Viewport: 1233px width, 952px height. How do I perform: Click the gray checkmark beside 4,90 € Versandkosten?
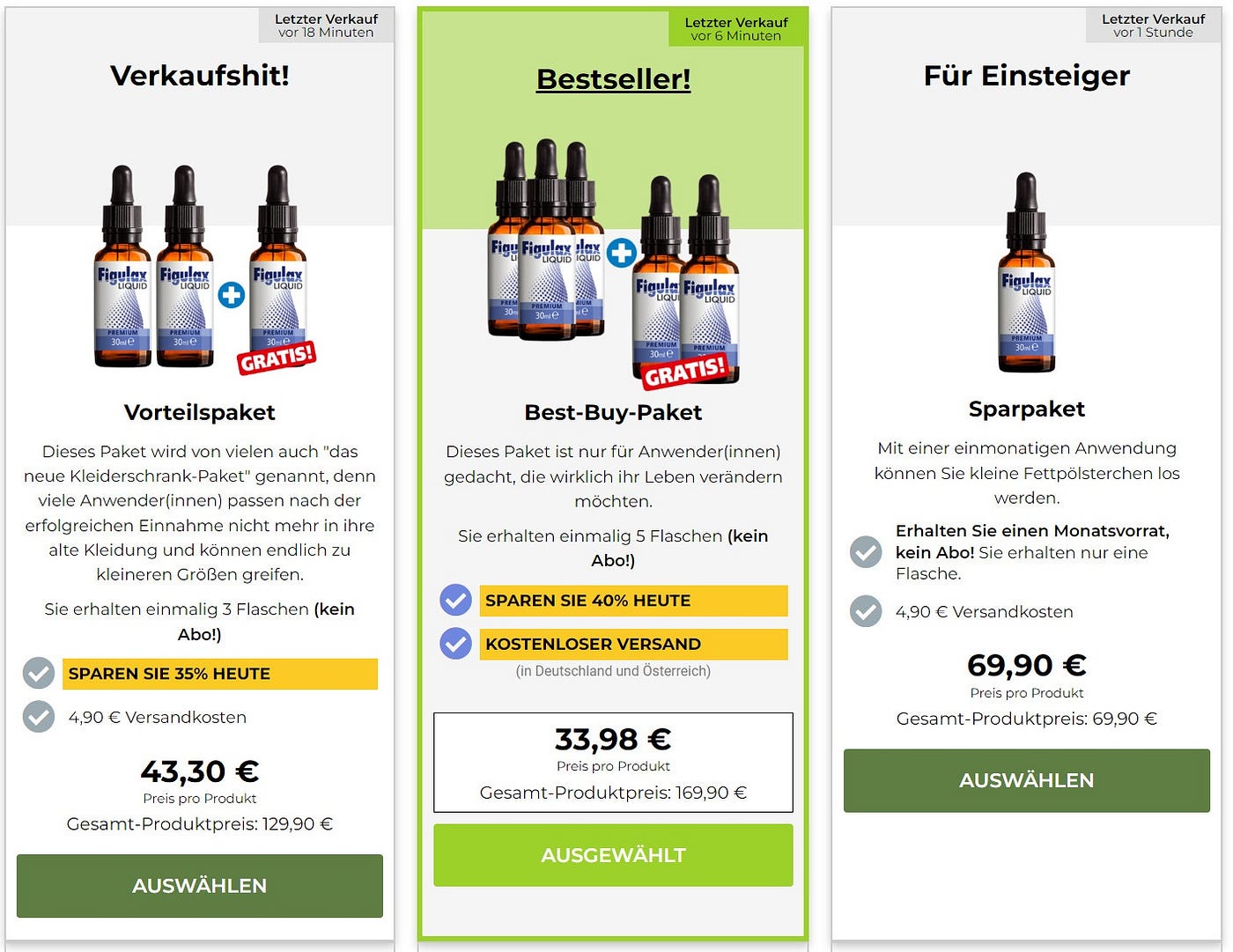tap(39, 717)
